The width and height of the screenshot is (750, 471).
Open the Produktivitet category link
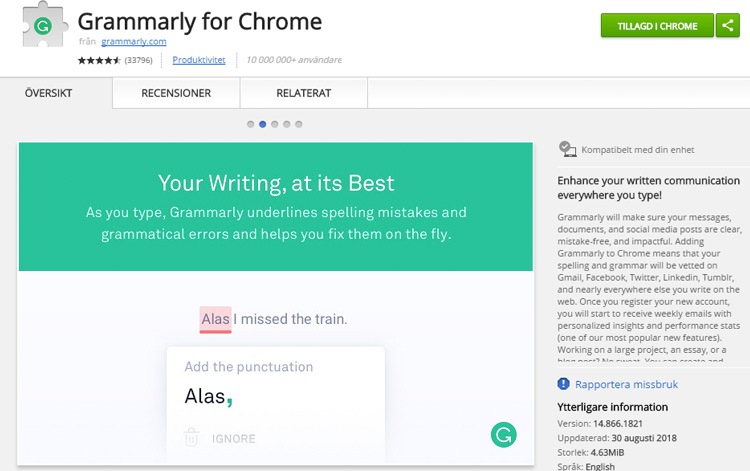(x=199, y=60)
